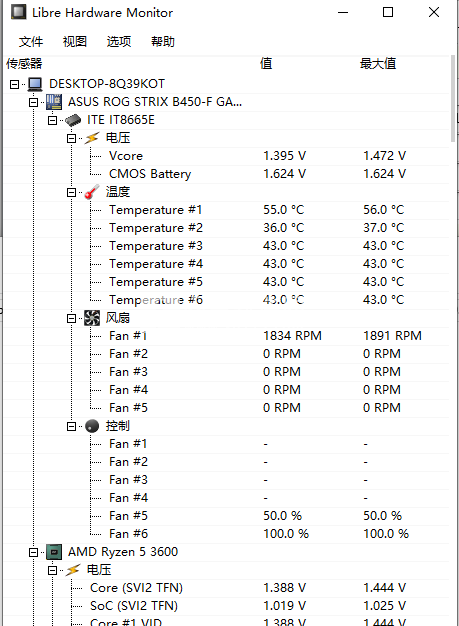Collapse the 风扇 fan group

[71, 319]
